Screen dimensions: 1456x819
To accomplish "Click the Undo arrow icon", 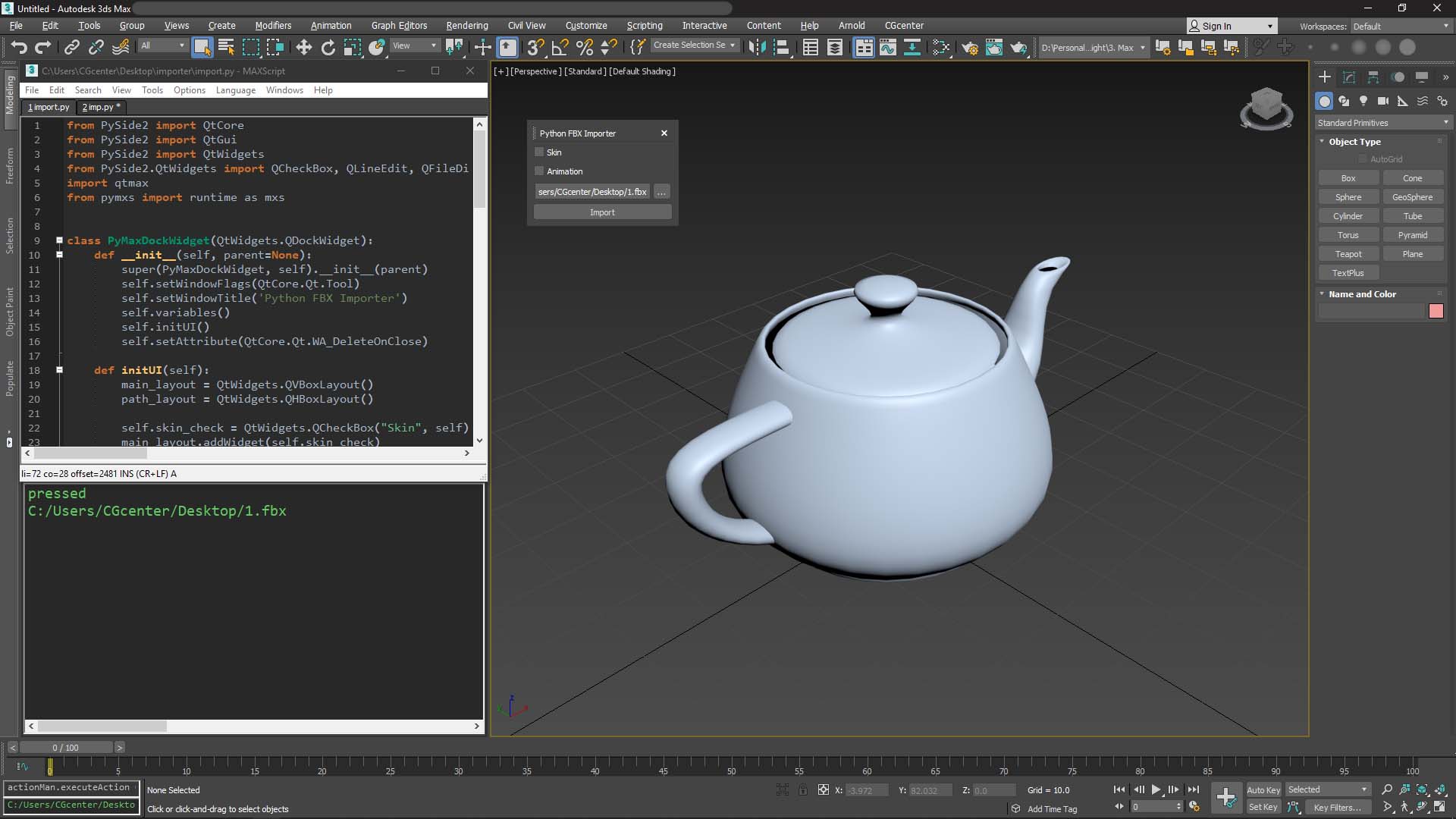I will pos(19,47).
